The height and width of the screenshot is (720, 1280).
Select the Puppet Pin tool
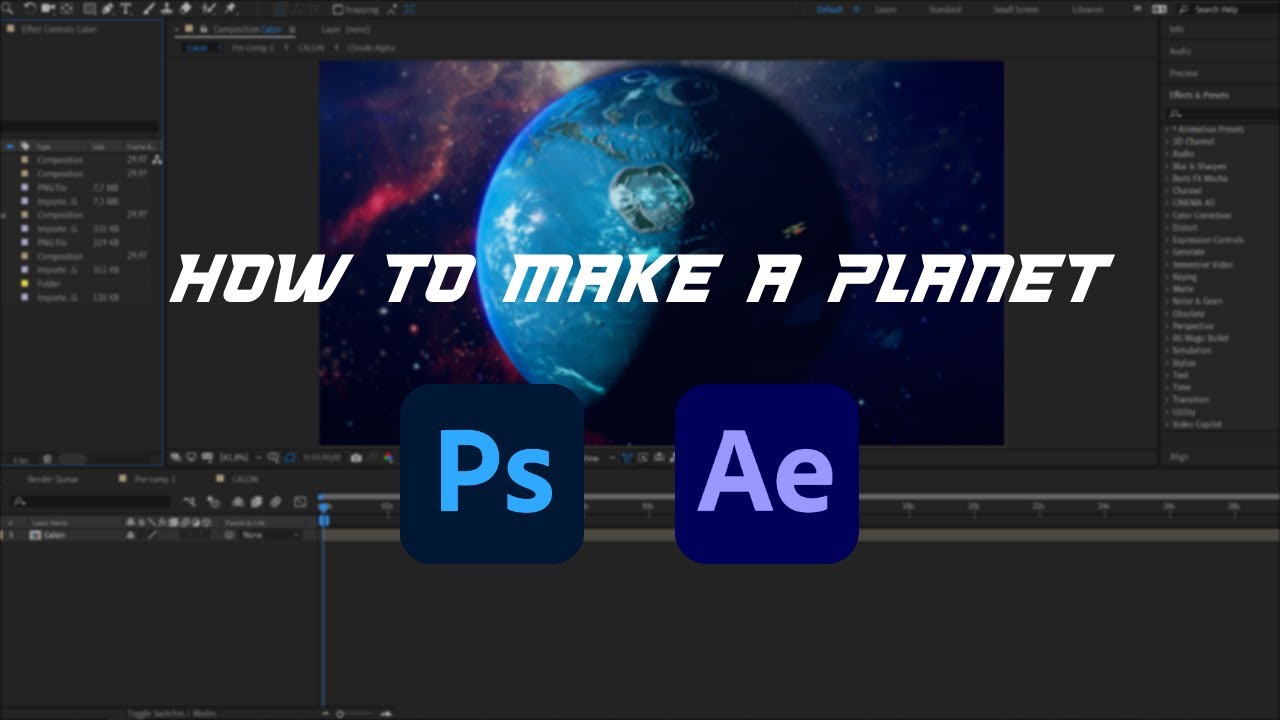[x=232, y=9]
